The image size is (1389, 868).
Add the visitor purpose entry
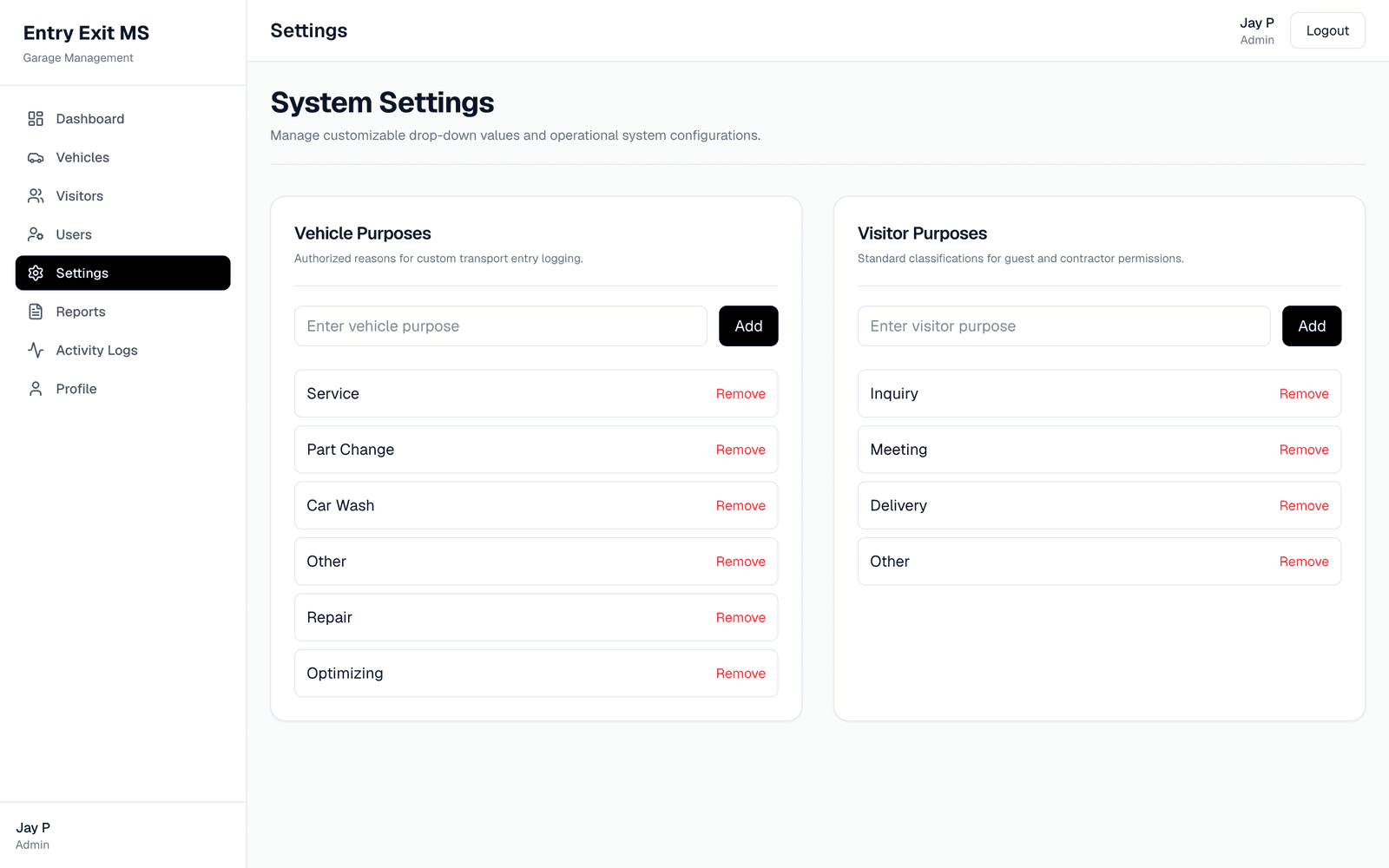click(x=1312, y=326)
